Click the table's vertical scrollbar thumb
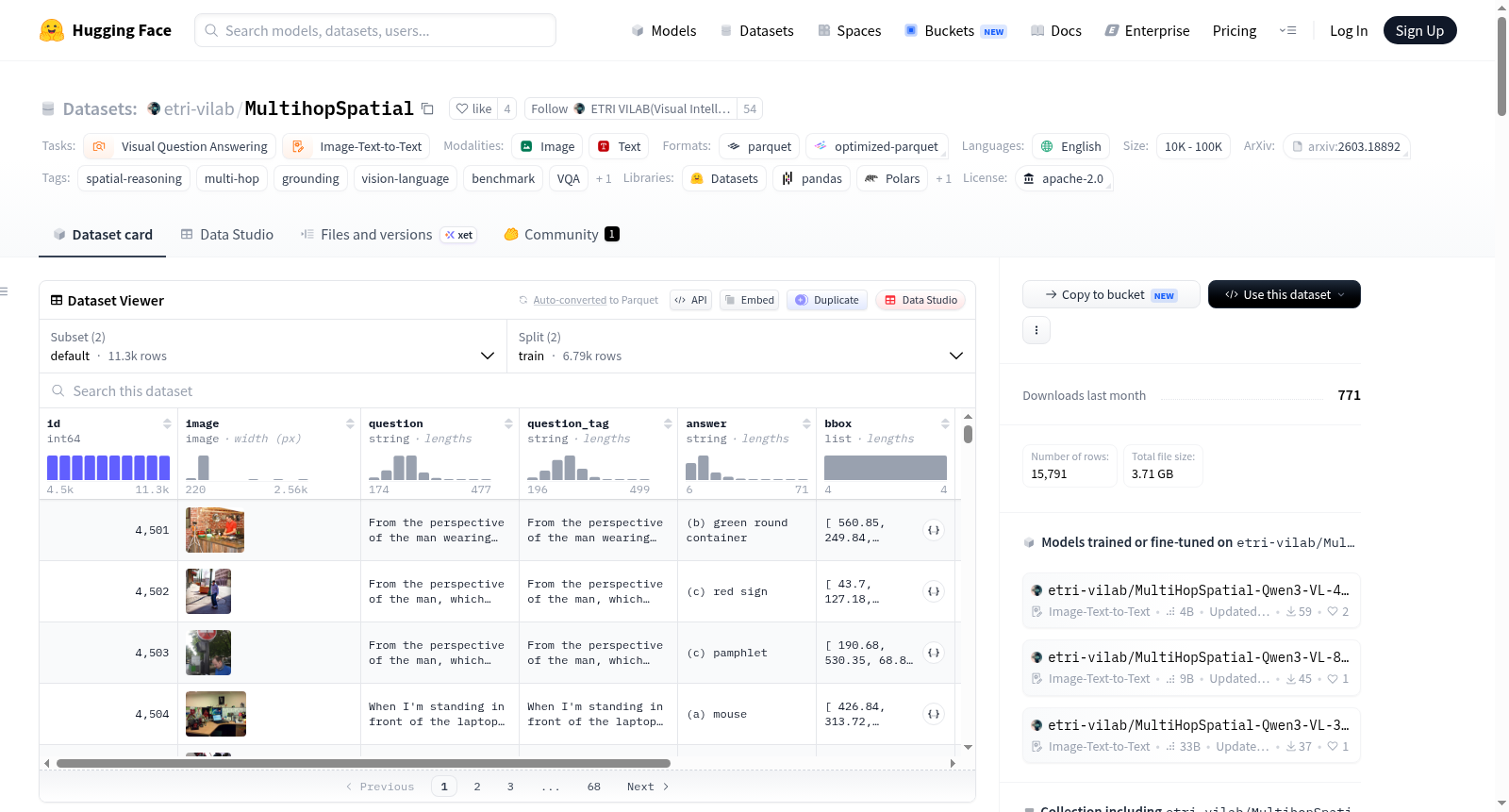 968,434
